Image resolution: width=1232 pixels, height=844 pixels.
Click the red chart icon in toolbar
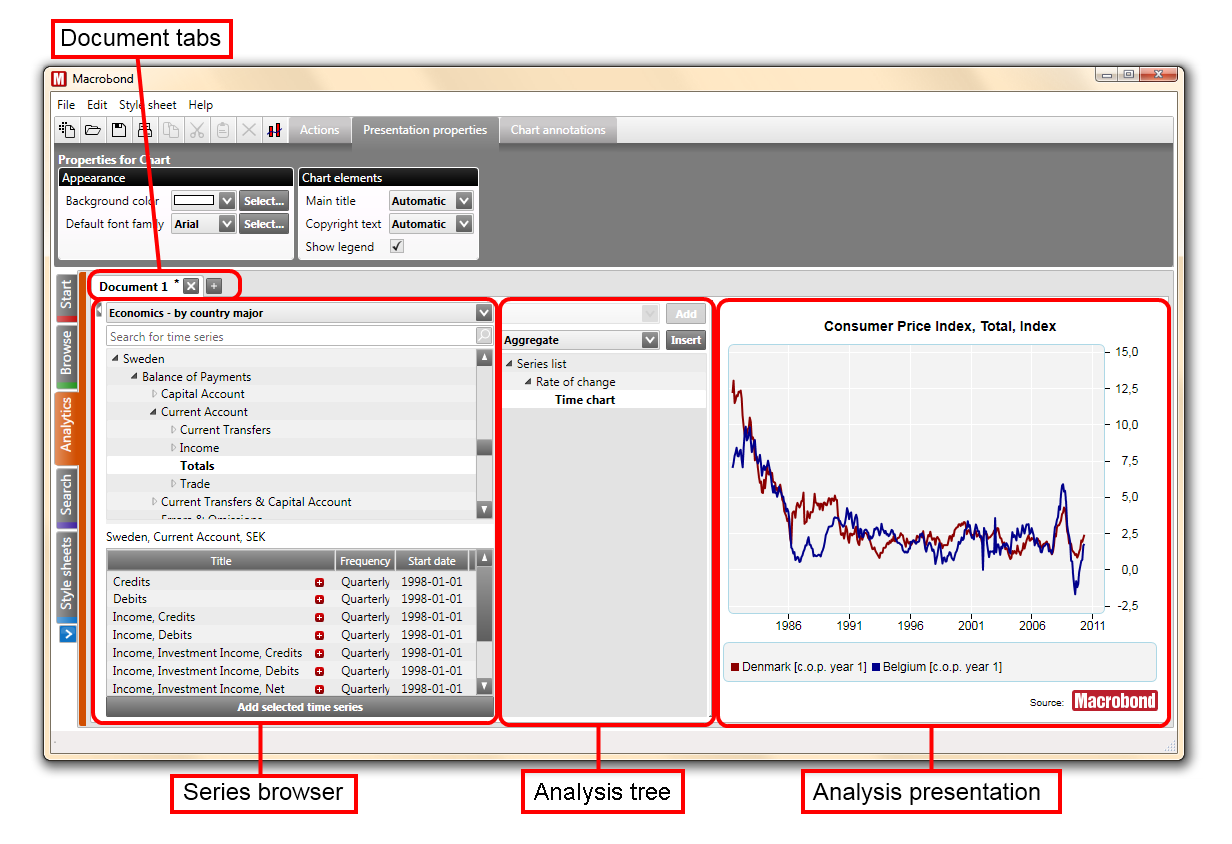point(274,130)
